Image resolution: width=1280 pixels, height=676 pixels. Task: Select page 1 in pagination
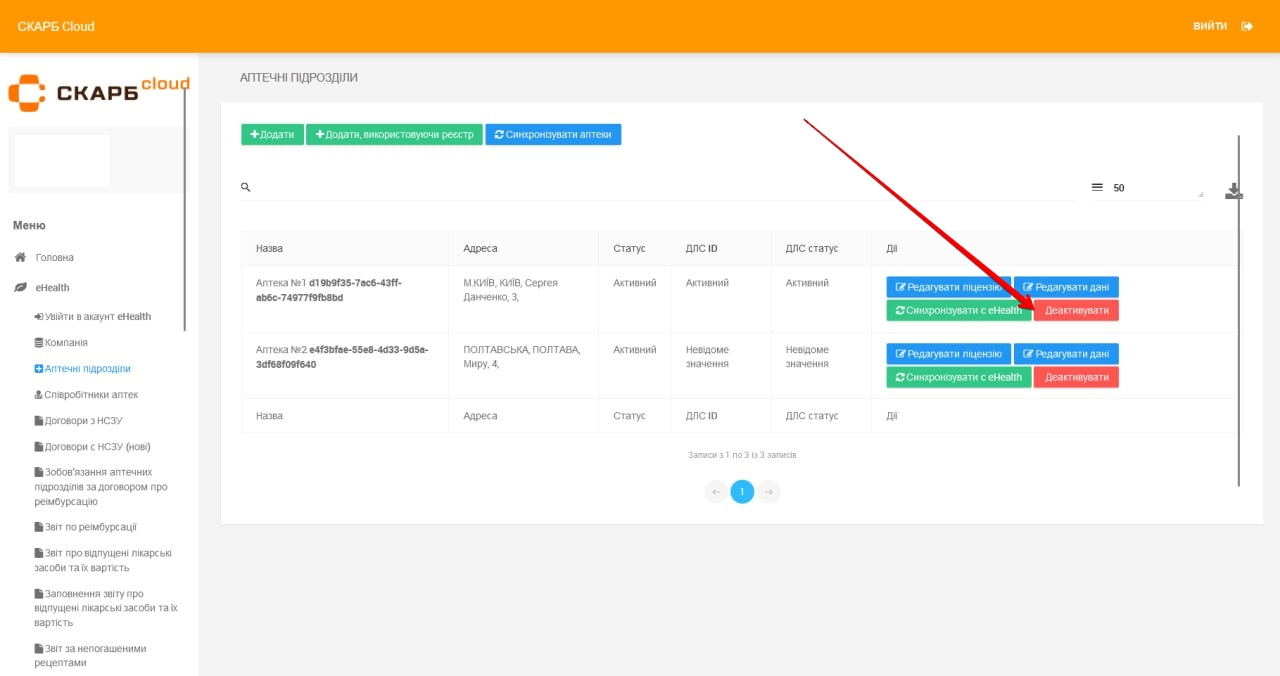tap(742, 492)
